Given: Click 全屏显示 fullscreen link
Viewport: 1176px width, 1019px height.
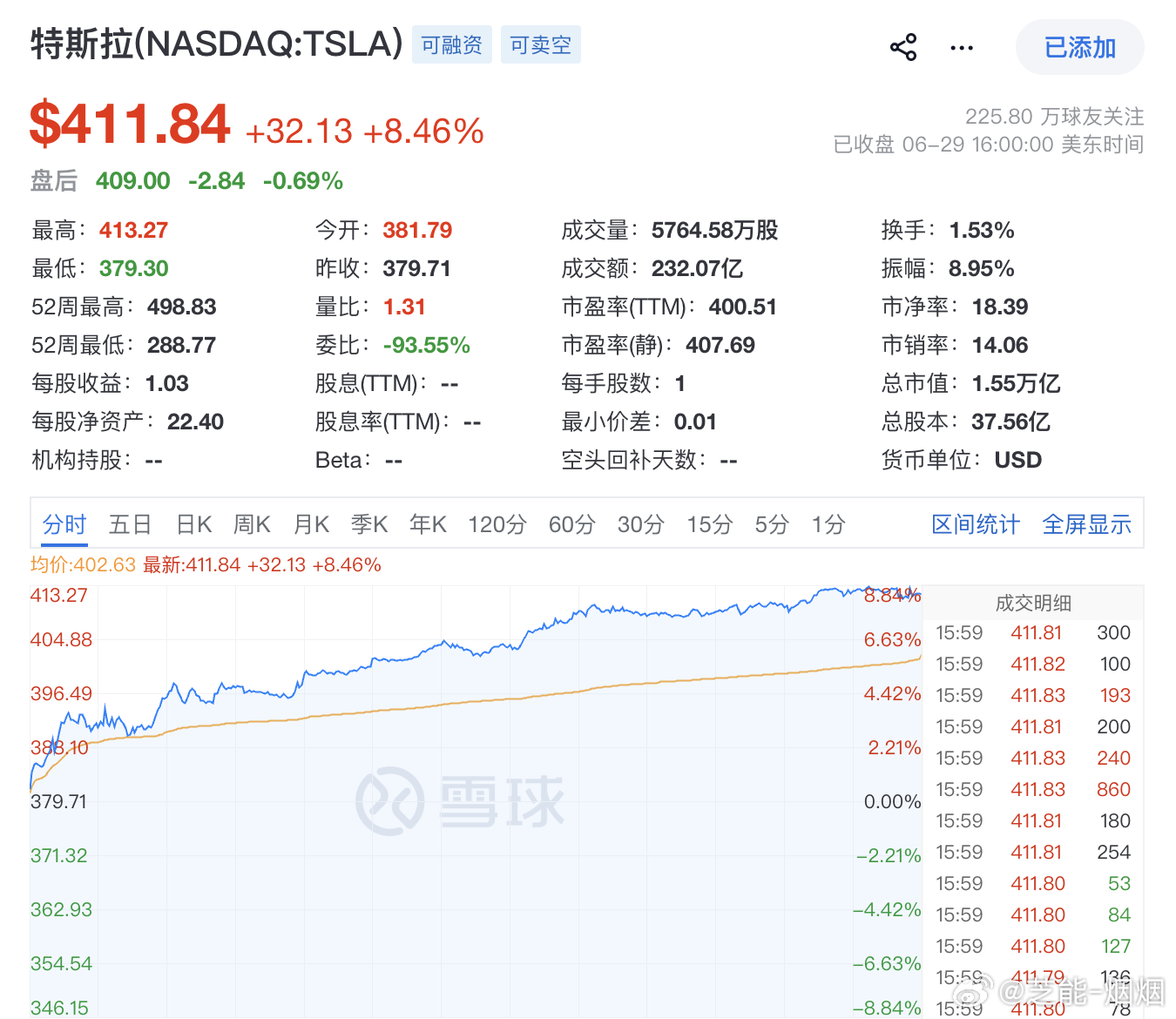Looking at the screenshot, I should tap(1087, 524).
